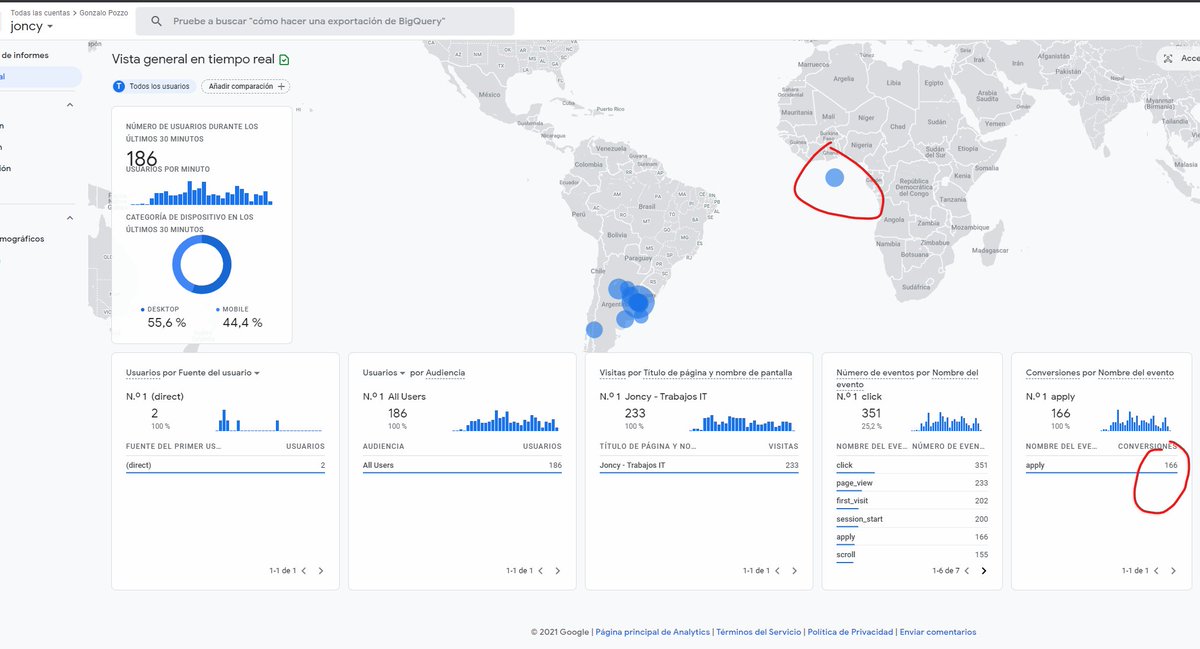Click the All Users audience row
The width and height of the screenshot is (1200, 649).
tap(462, 465)
